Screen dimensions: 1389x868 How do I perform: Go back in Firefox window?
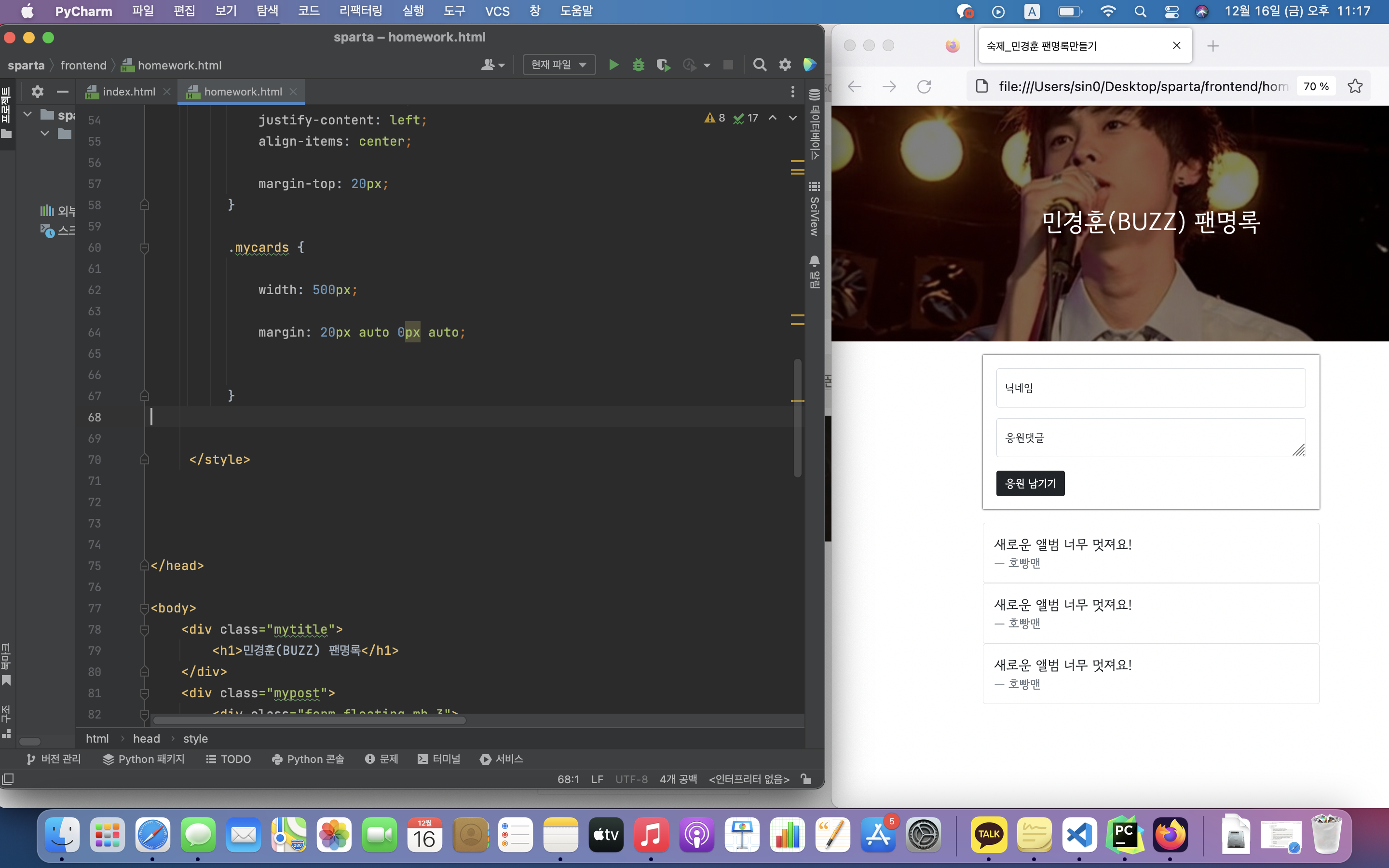pyautogui.click(x=855, y=87)
